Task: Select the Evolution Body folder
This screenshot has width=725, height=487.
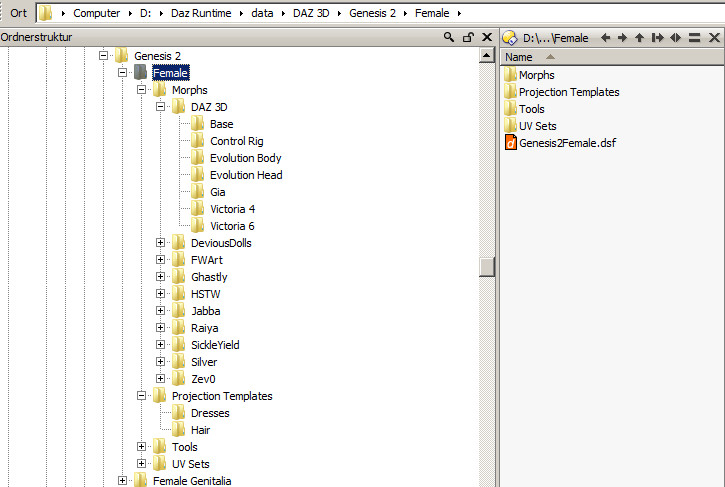Action: tap(246, 158)
